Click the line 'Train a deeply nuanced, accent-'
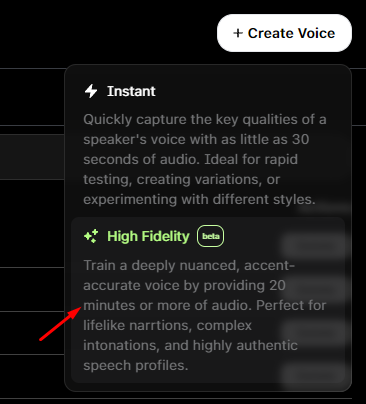366x404 pixels. (x=189, y=266)
